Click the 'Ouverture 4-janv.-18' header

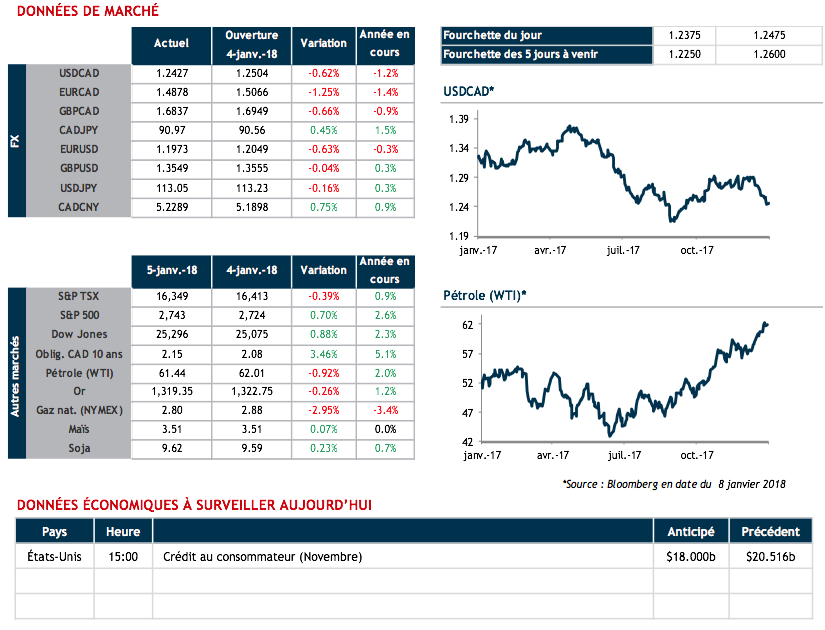[252, 44]
